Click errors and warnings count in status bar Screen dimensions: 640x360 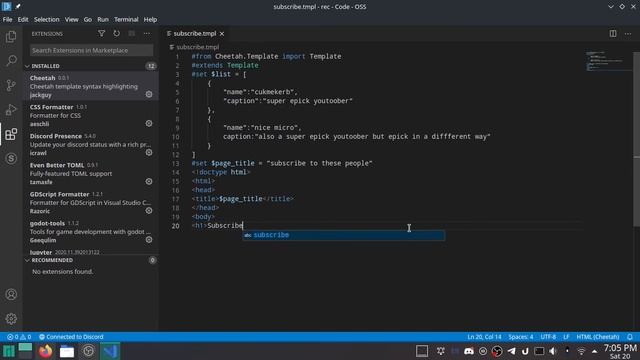coord(19,337)
